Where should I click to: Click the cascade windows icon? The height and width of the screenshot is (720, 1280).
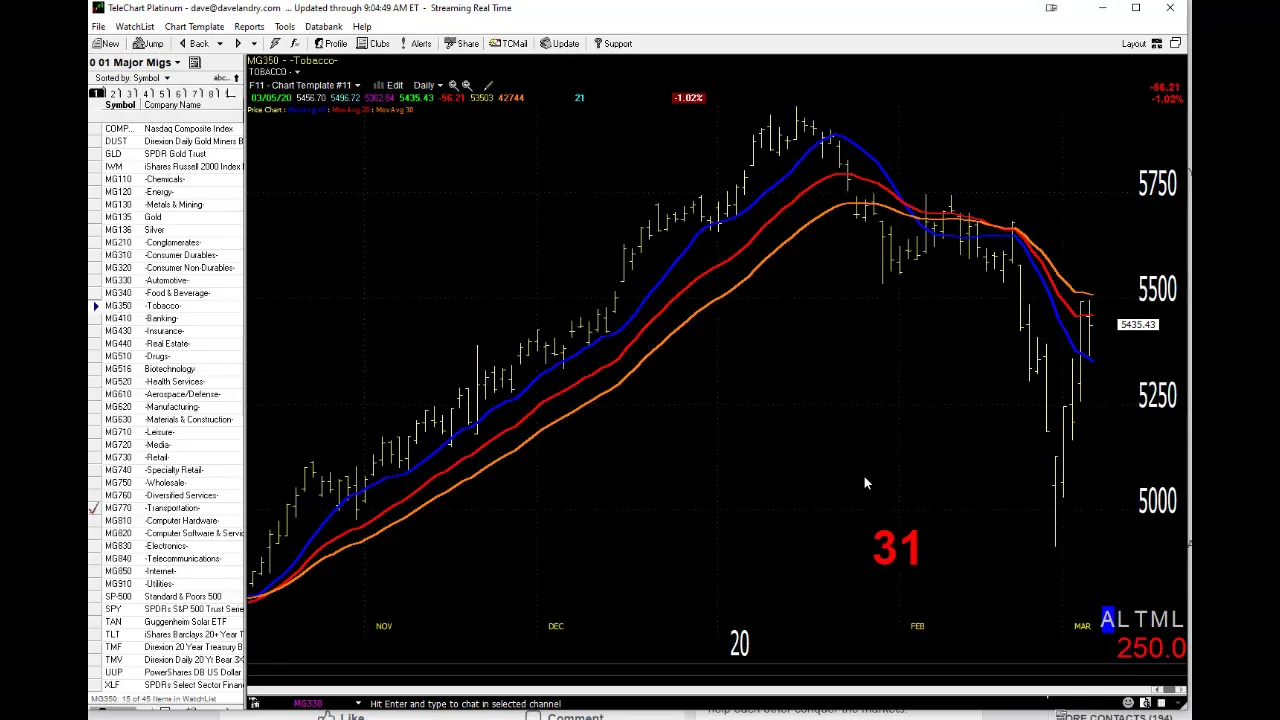(x=1176, y=44)
